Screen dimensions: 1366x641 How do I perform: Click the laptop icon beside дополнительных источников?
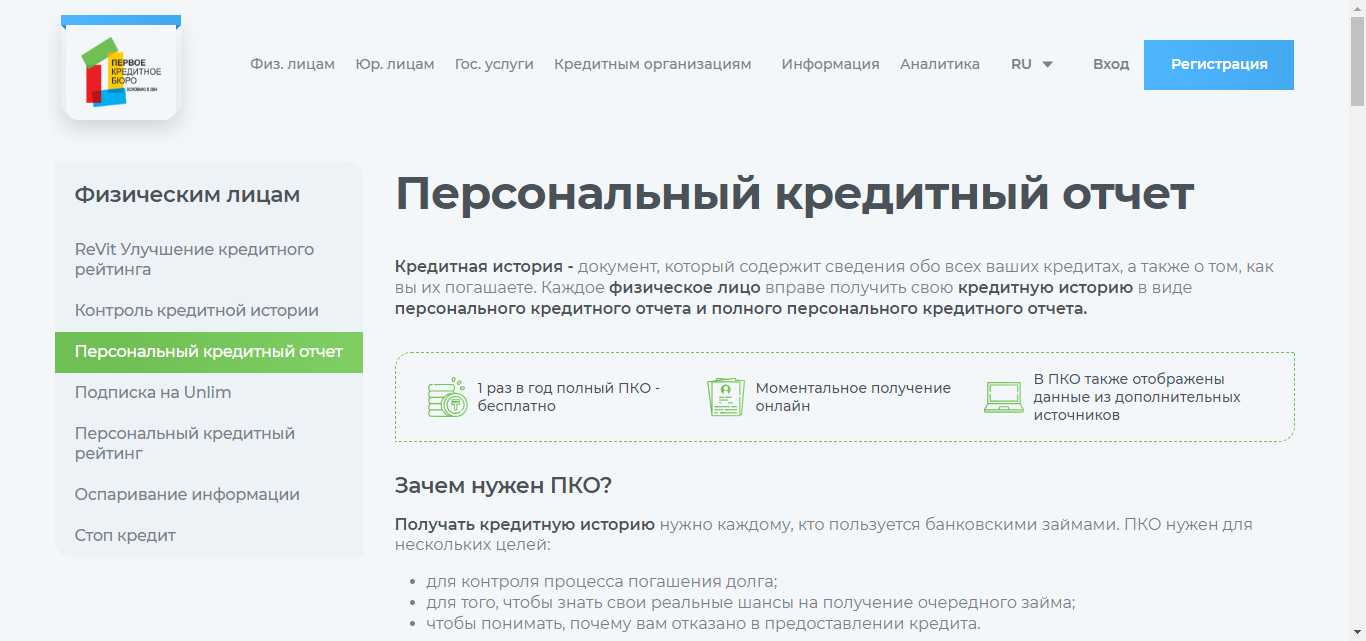click(x=1004, y=397)
